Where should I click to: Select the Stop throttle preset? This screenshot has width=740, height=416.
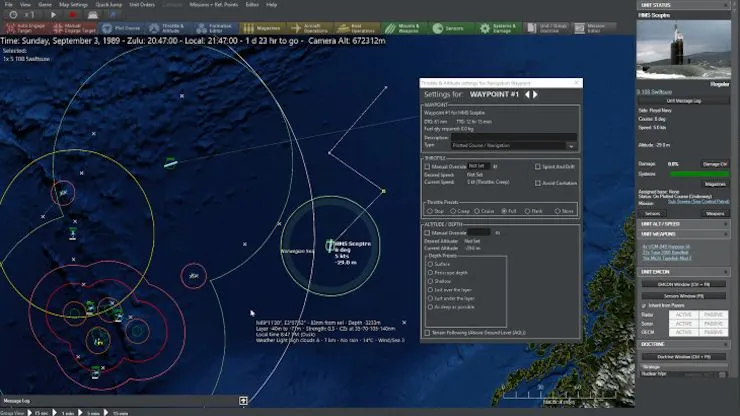430,211
